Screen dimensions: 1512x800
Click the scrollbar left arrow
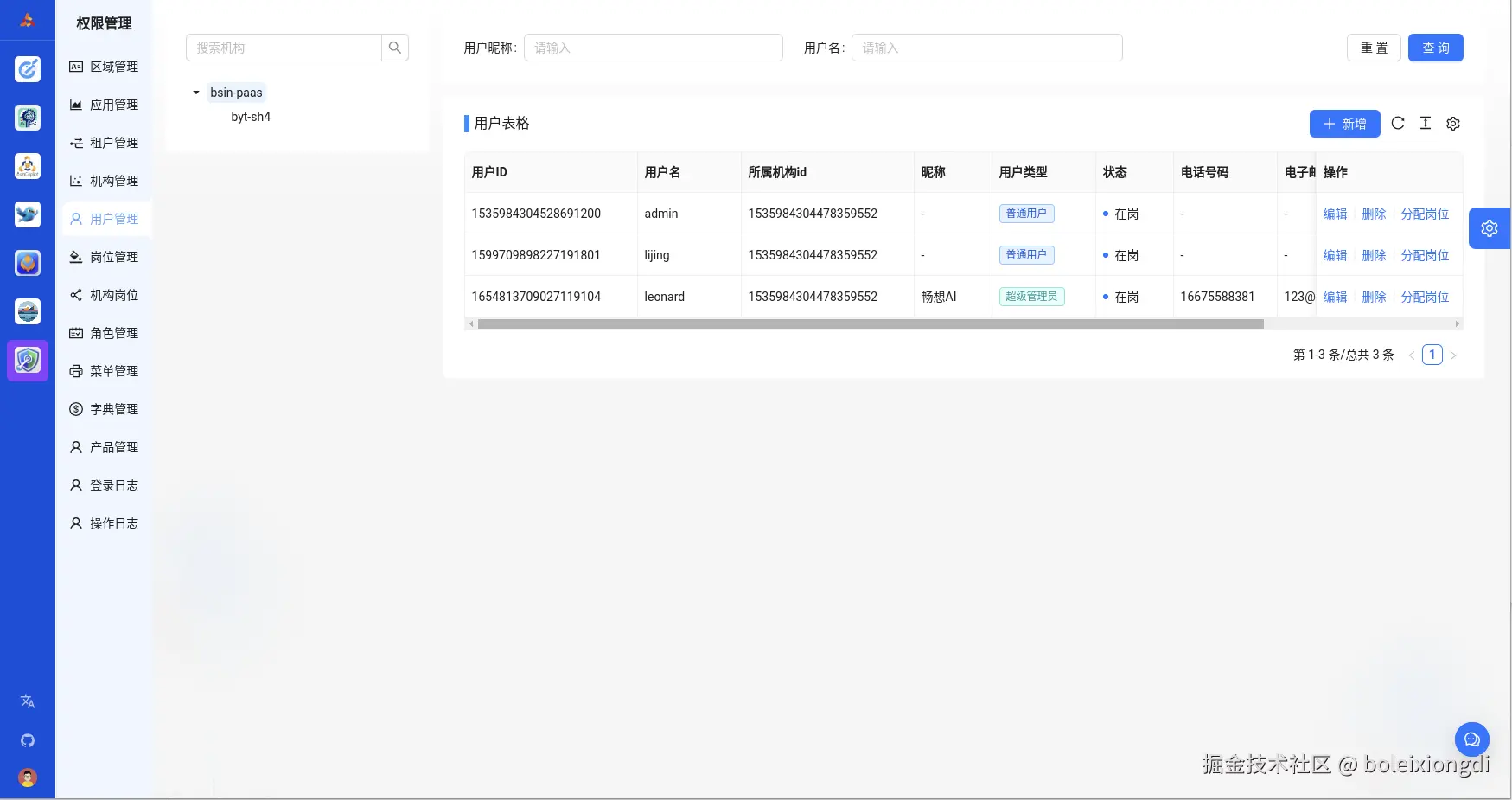470,324
